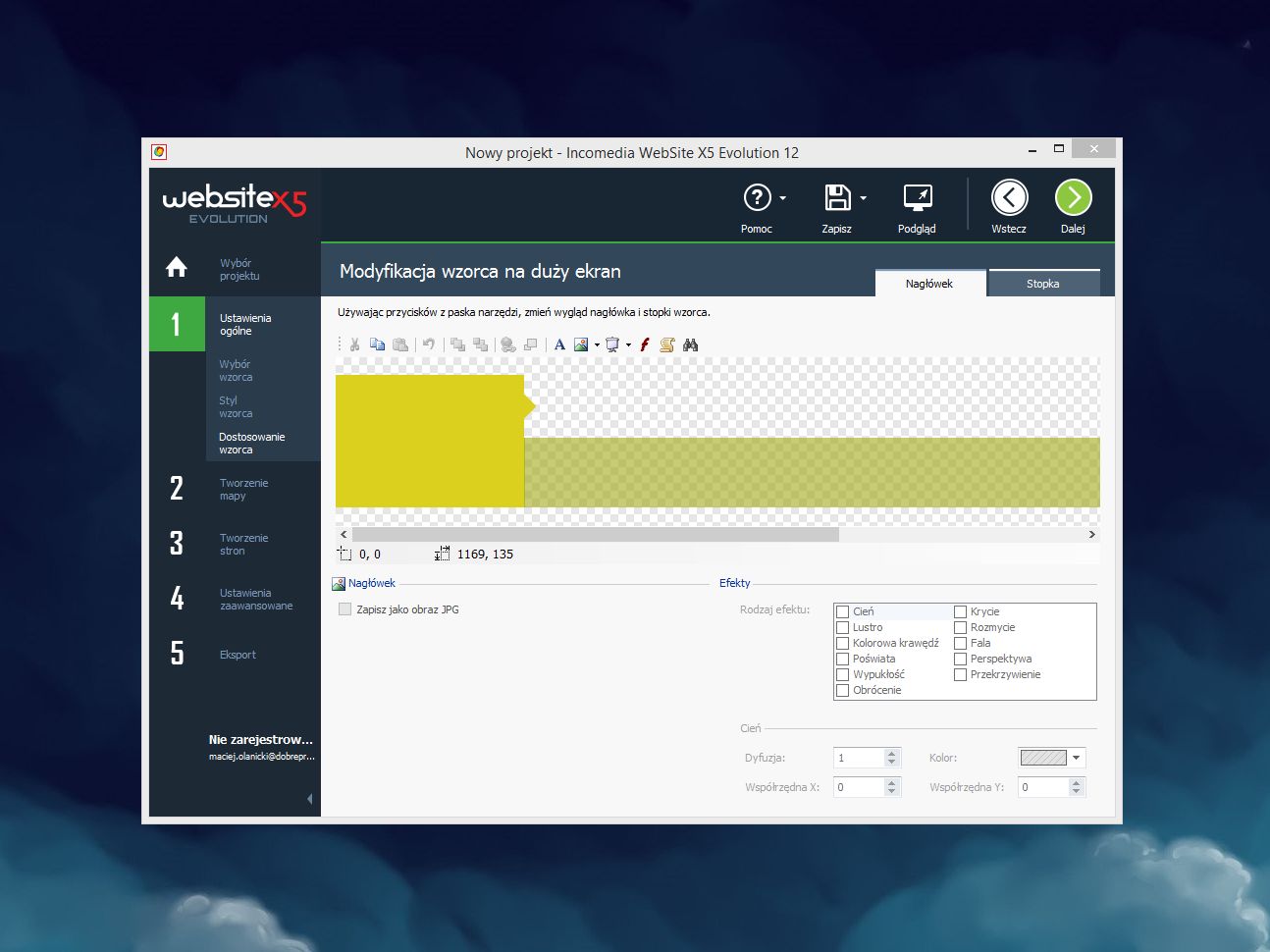Enable the Rozmycie checkbox
Screen dimensions: 1270x952
960,627
